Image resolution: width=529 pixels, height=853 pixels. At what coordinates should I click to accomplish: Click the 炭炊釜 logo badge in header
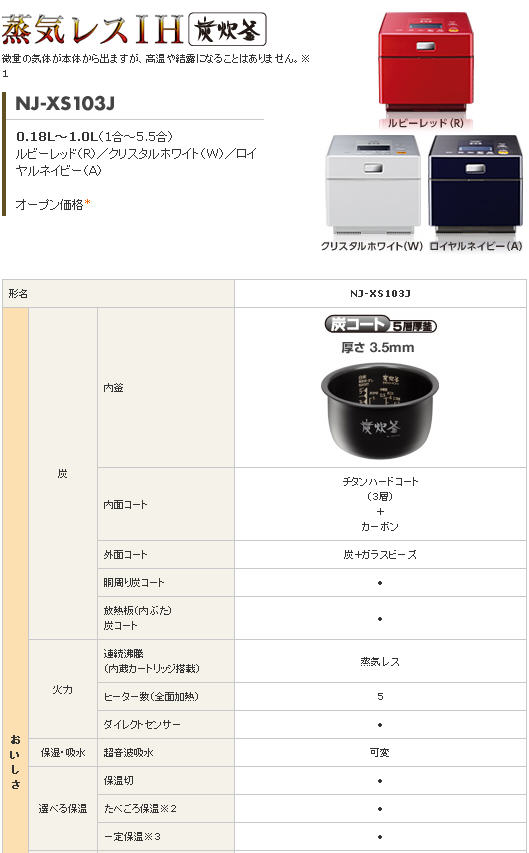click(x=227, y=29)
